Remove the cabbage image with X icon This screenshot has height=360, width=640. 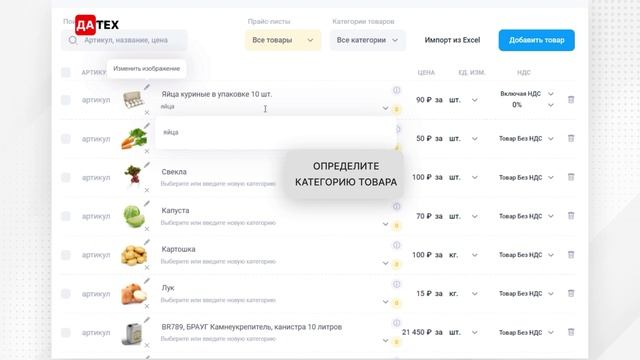(147, 229)
